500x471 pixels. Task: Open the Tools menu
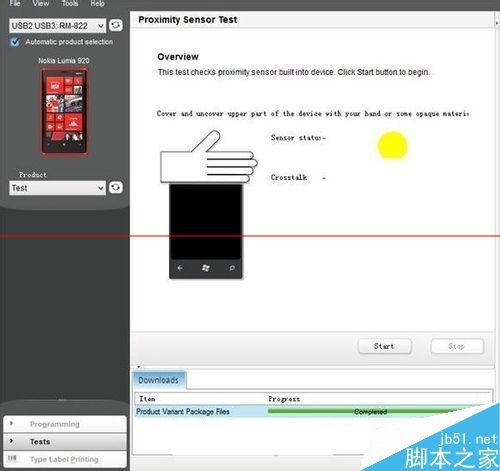(x=70, y=4)
